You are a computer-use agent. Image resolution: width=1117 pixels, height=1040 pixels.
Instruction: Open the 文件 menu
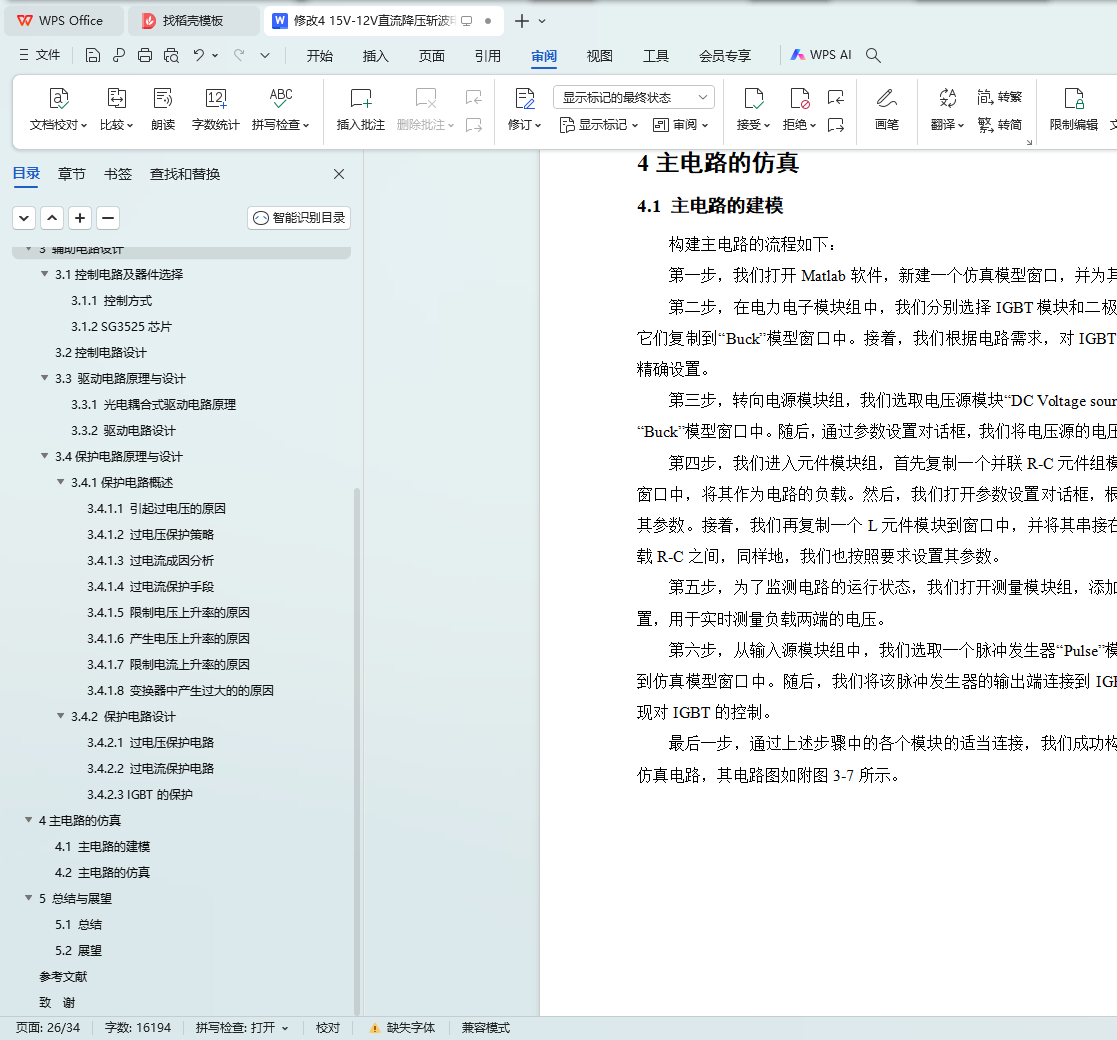pos(40,55)
